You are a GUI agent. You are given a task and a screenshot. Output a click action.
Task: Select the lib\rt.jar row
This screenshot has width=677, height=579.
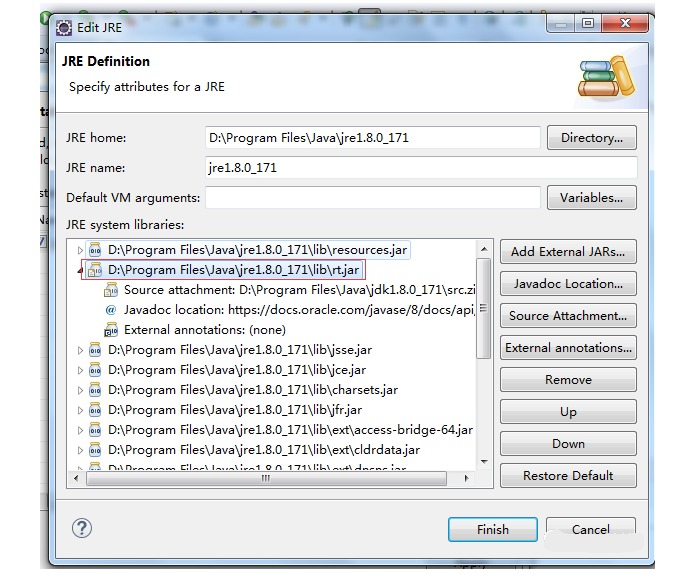point(224,270)
